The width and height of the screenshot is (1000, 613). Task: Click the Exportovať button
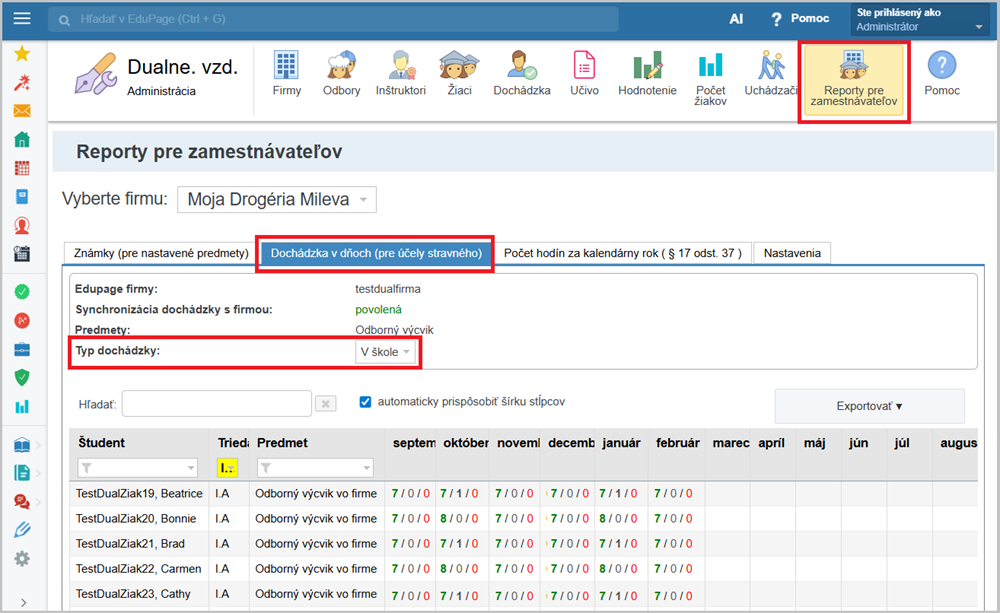[869, 406]
